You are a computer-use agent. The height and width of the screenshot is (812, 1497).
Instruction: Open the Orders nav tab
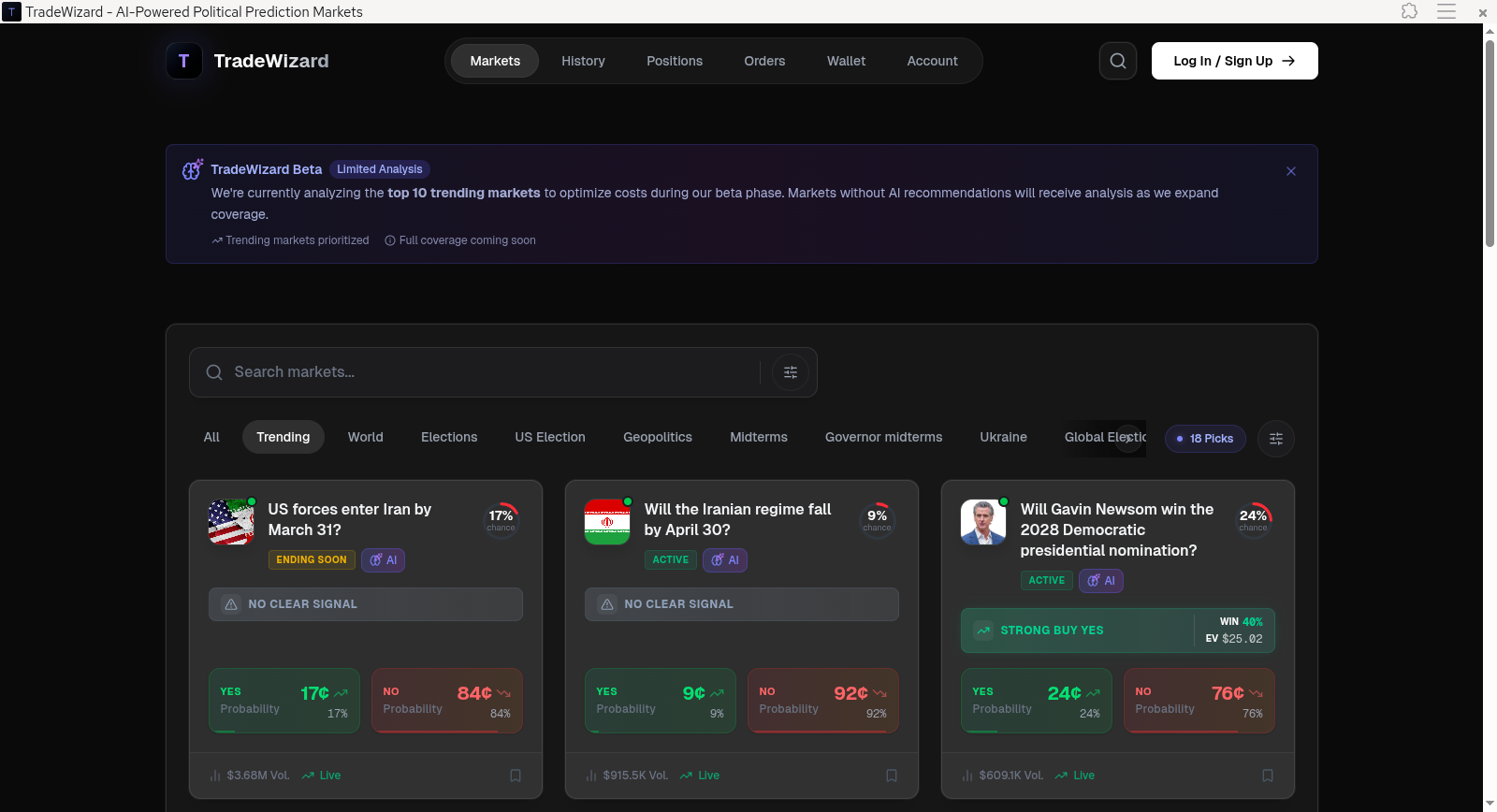click(764, 61)
